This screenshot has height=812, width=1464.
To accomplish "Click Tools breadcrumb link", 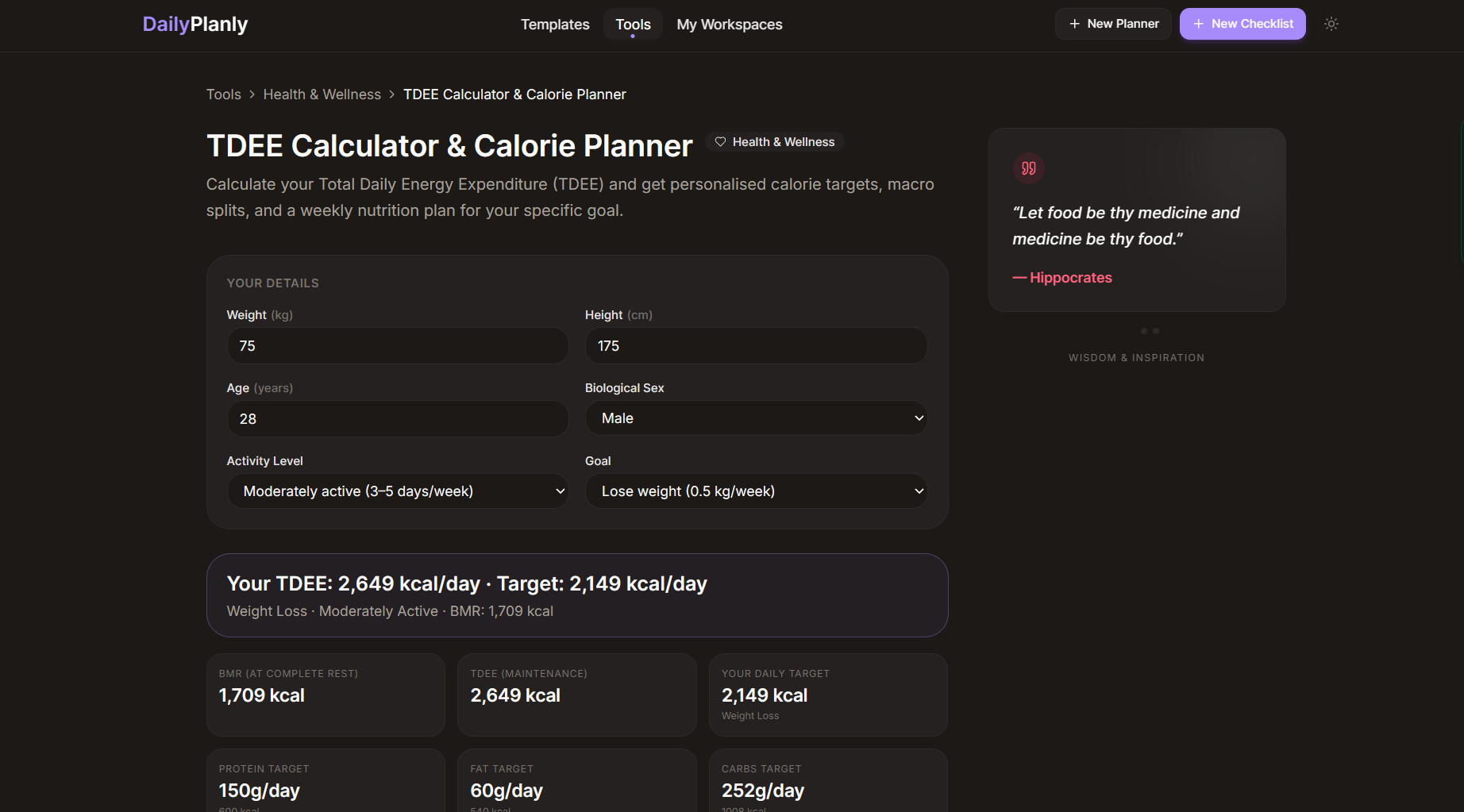I will point(224,94).
